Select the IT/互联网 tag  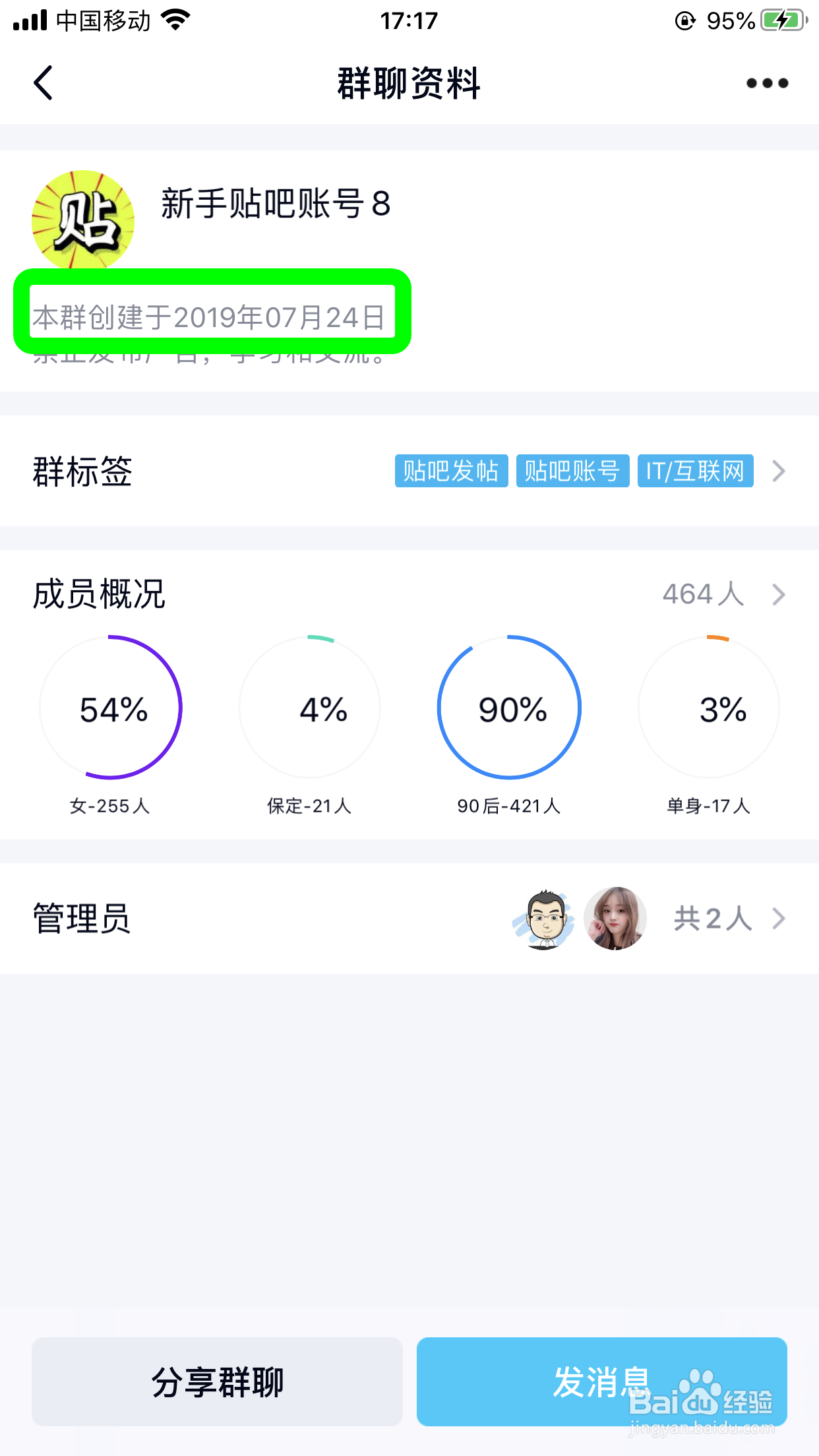(695, 471)
